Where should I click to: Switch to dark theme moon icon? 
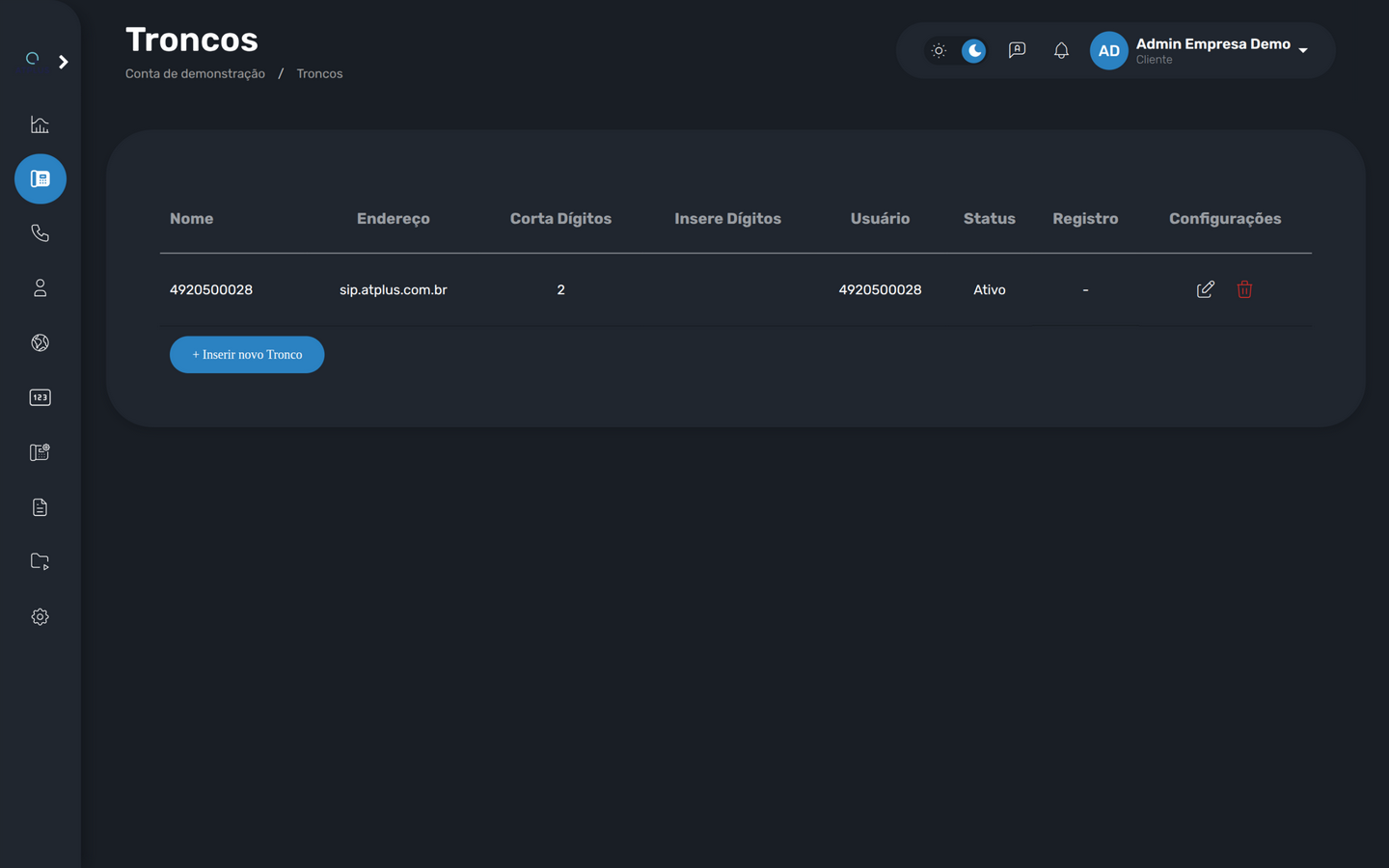[x=974, y=50]
